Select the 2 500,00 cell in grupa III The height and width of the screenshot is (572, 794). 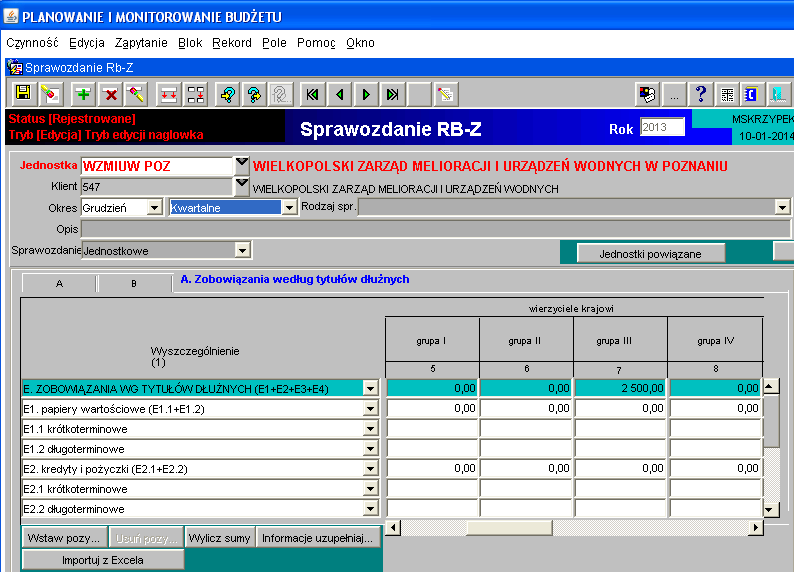click(620, 388)
